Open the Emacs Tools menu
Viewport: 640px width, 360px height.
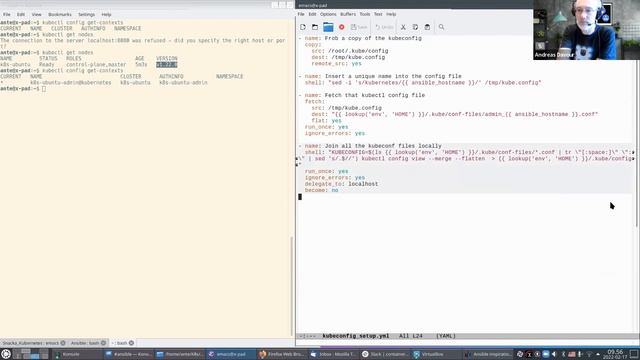(x=364, y=14)
